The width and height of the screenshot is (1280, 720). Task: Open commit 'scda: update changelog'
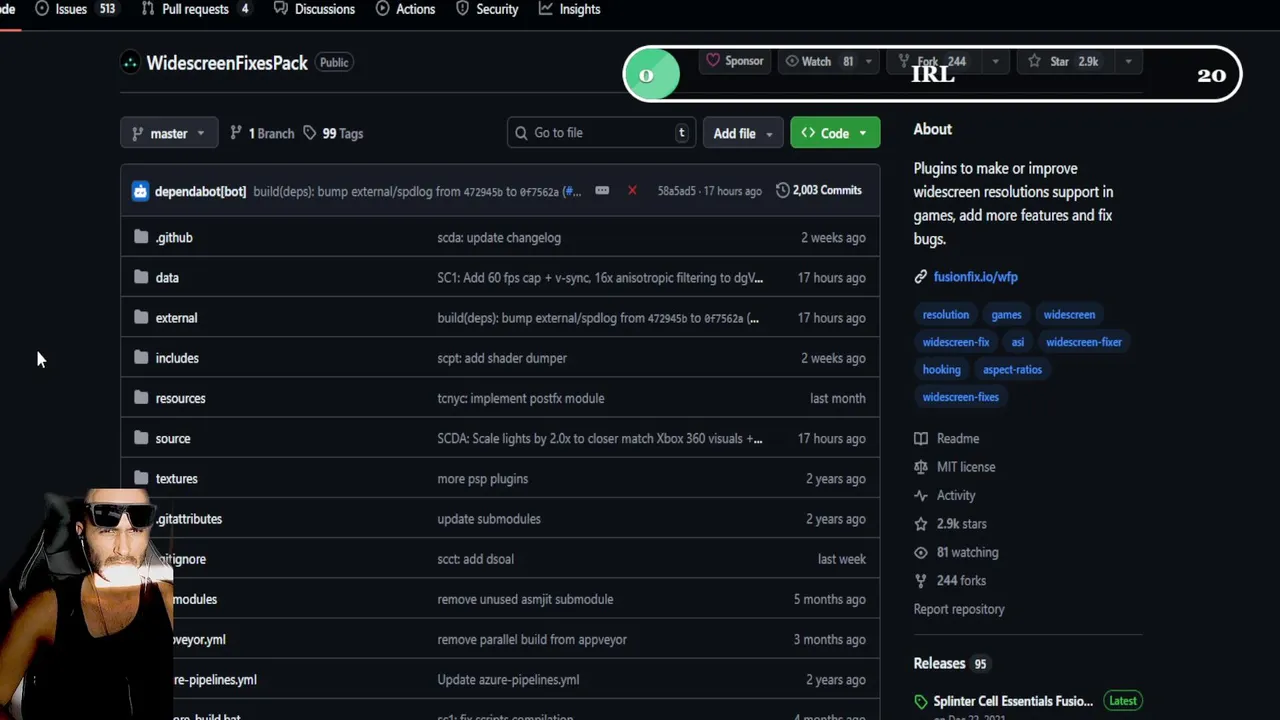pos(499,238)
